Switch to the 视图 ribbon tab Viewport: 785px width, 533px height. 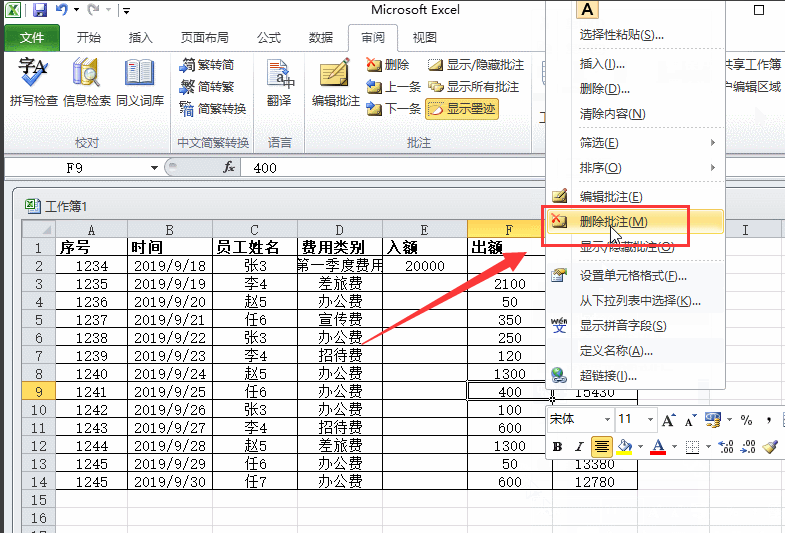[x=425, y=38]
